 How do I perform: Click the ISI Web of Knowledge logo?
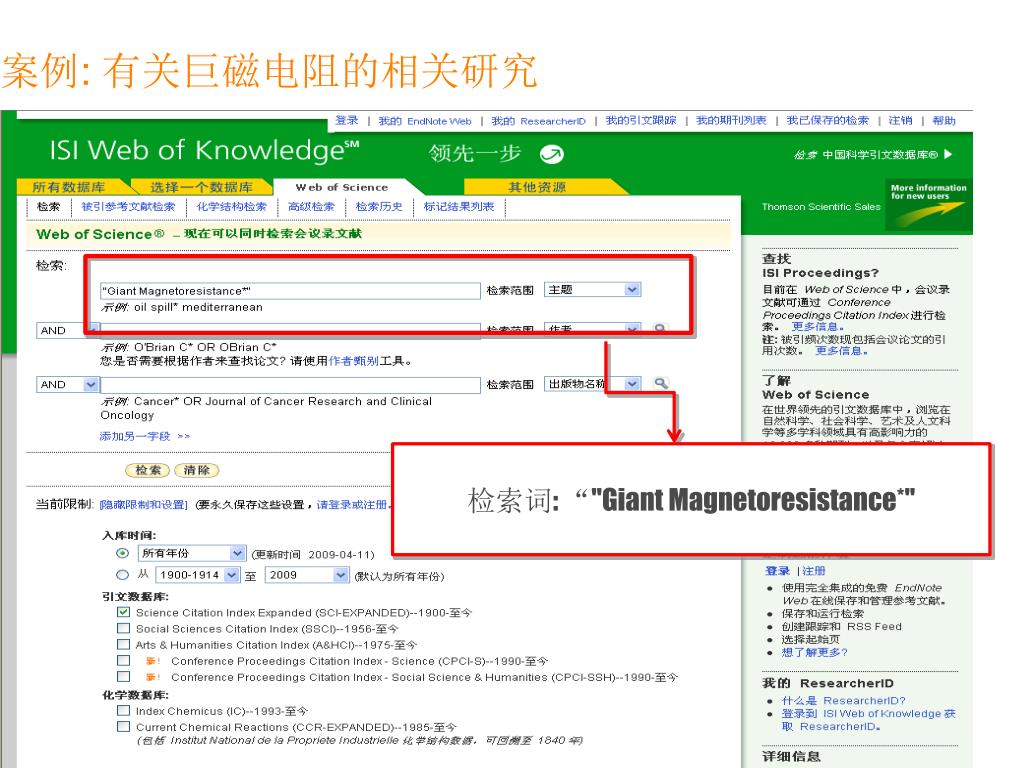click(204, 150)
